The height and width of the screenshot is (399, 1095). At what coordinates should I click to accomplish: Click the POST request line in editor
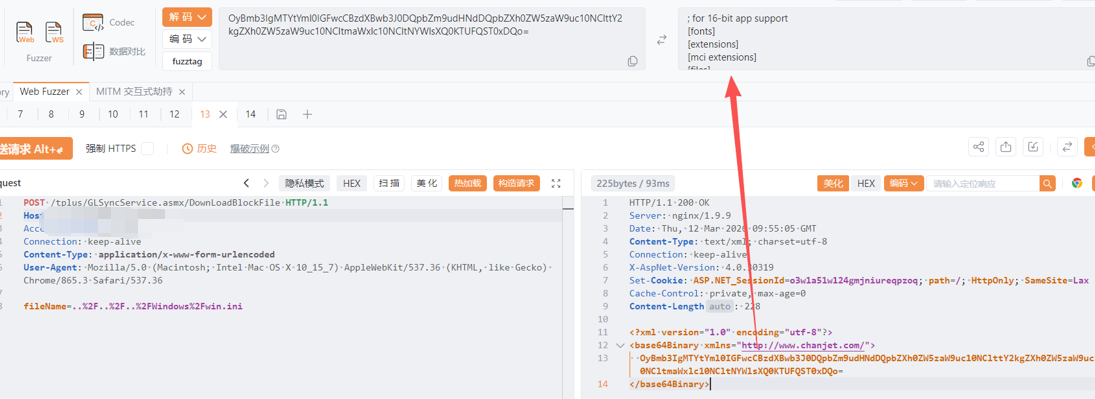(x=176, y=203)
